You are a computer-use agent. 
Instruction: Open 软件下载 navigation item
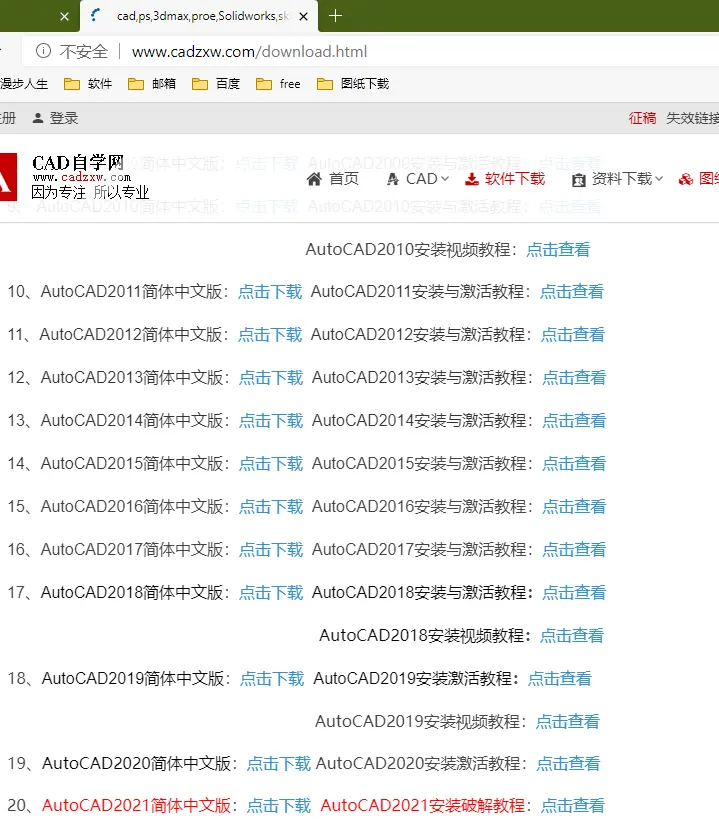(505, 179)
